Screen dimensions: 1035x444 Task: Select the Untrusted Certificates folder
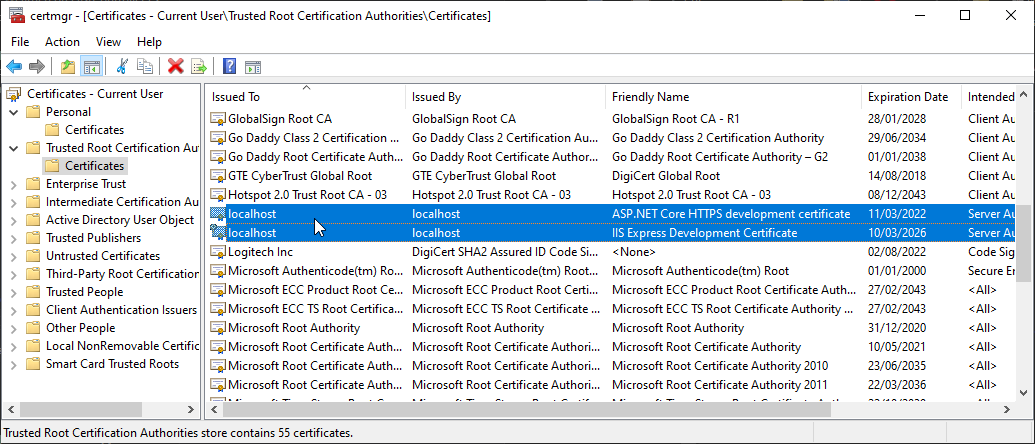(x=103, y=256)
